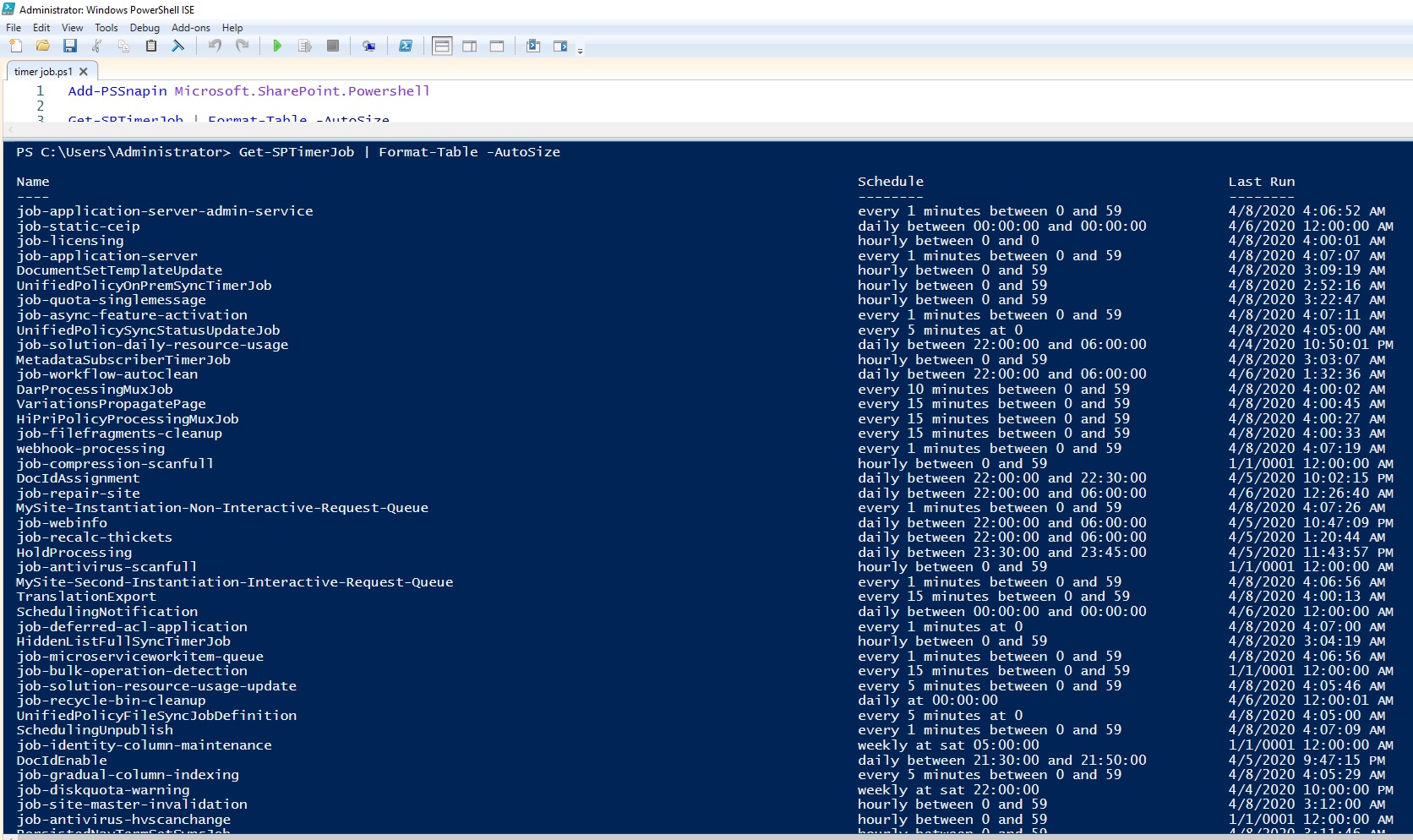Screen dimensions: 1413x840
Task: Click the Paste clipboard icon
Action: click(x=151, y=46)
